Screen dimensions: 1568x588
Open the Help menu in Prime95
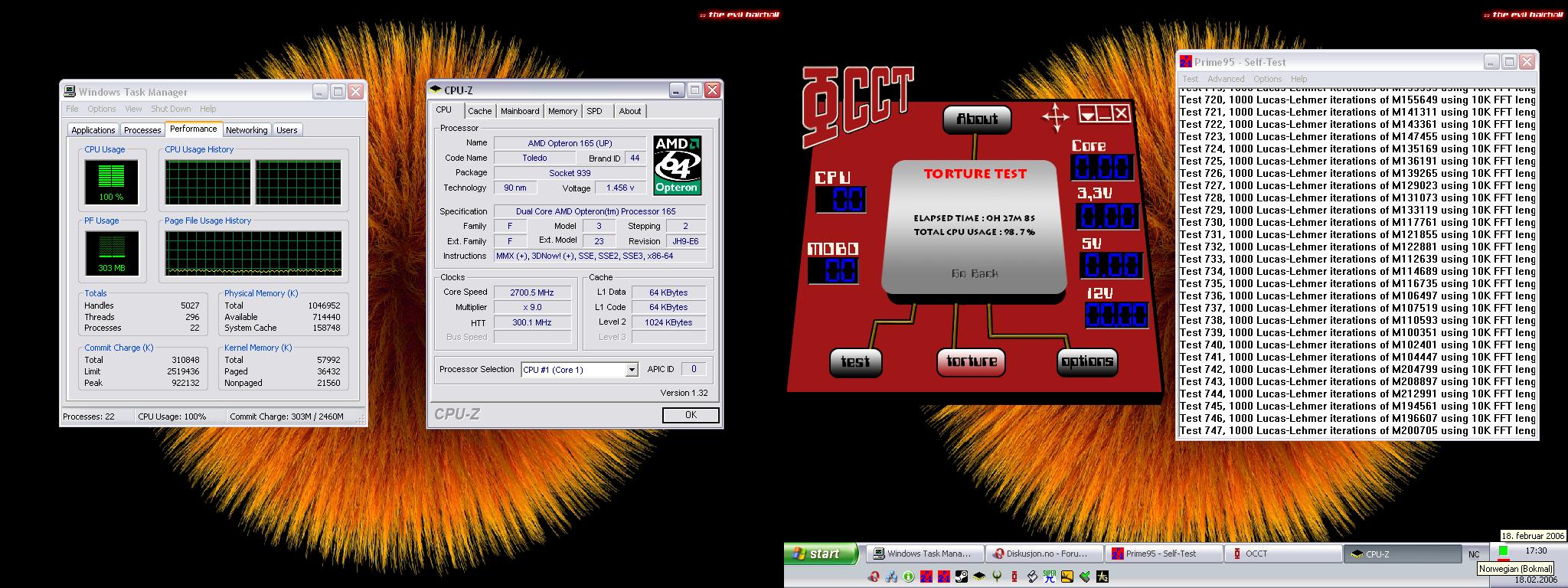[x=1298, y=79]
